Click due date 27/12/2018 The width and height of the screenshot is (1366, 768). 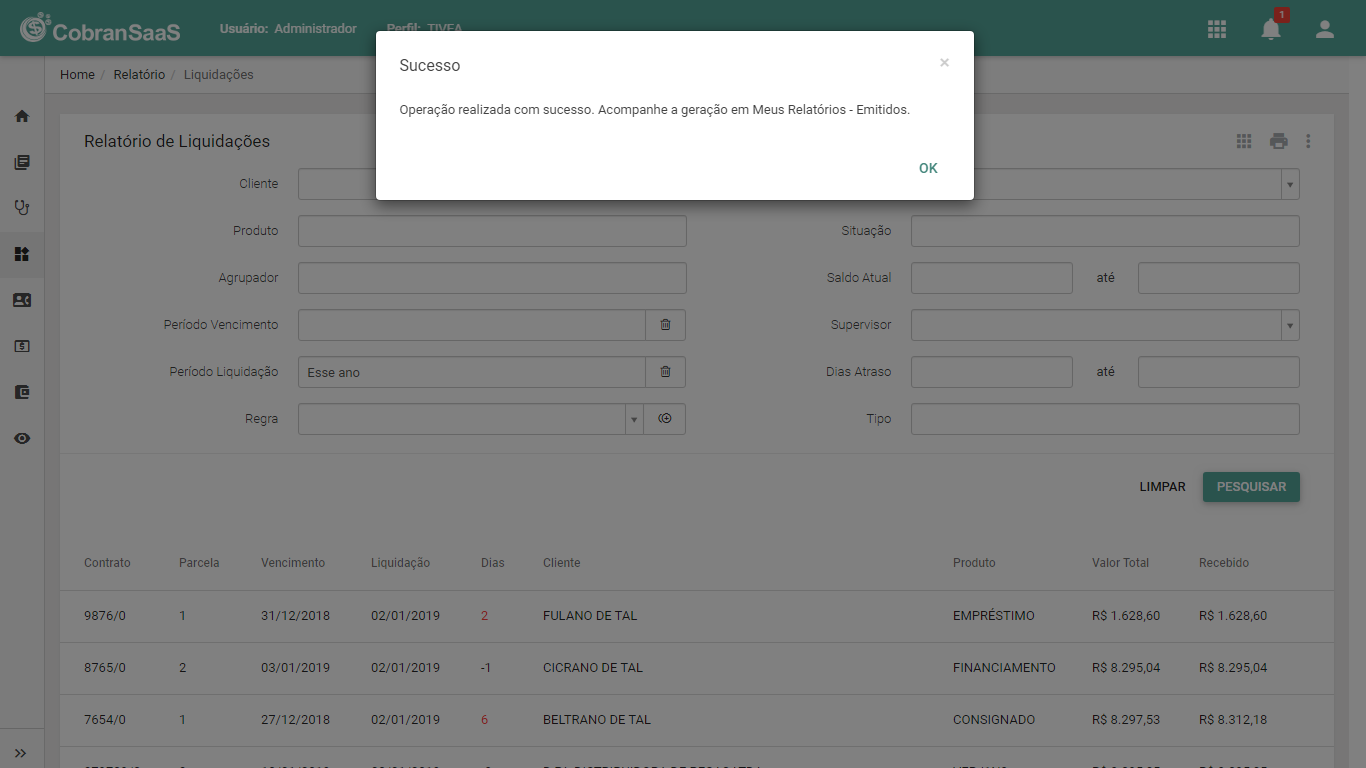coord(295,720)
